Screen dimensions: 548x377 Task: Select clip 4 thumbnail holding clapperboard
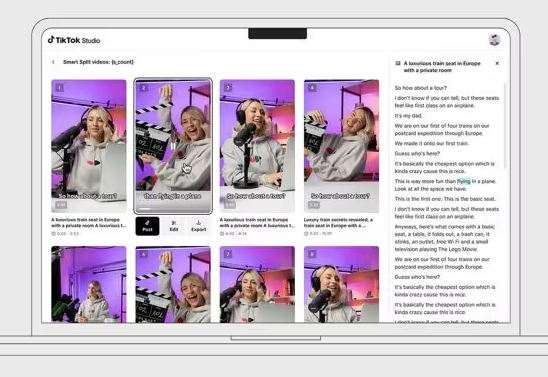coord(341,146)
